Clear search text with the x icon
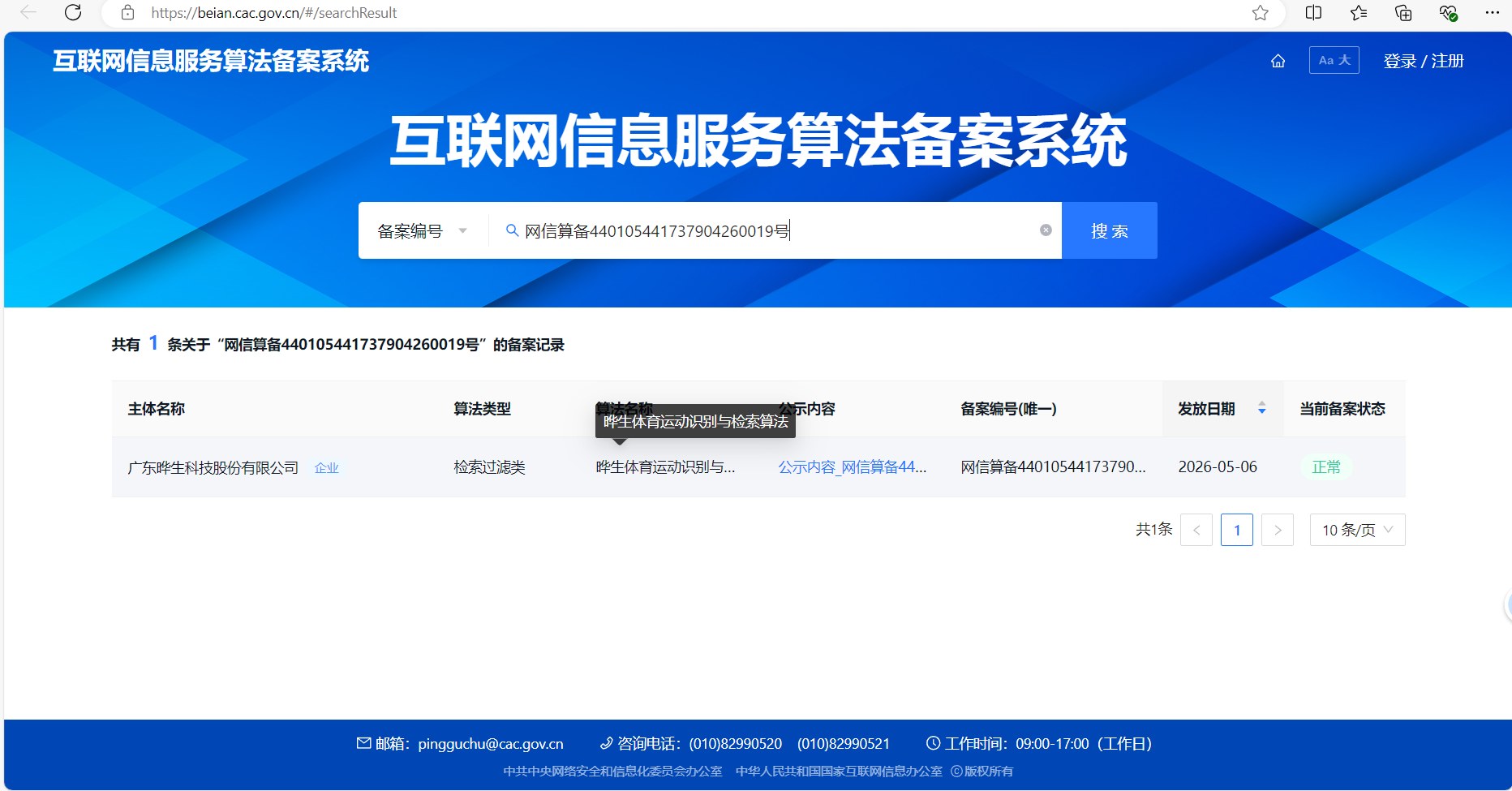Viewport: 1512px width, 791px height. [1046, 230]
